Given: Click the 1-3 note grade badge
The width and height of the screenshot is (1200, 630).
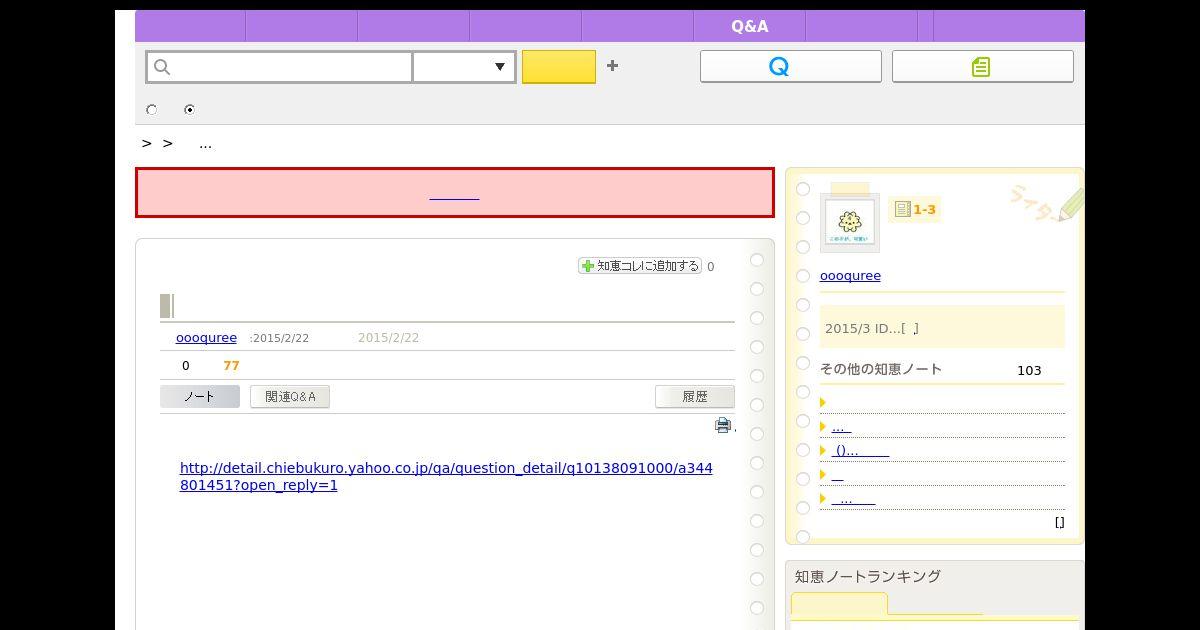Looking at the screenshot, I should pyautogui.click(x=915, y=209).
